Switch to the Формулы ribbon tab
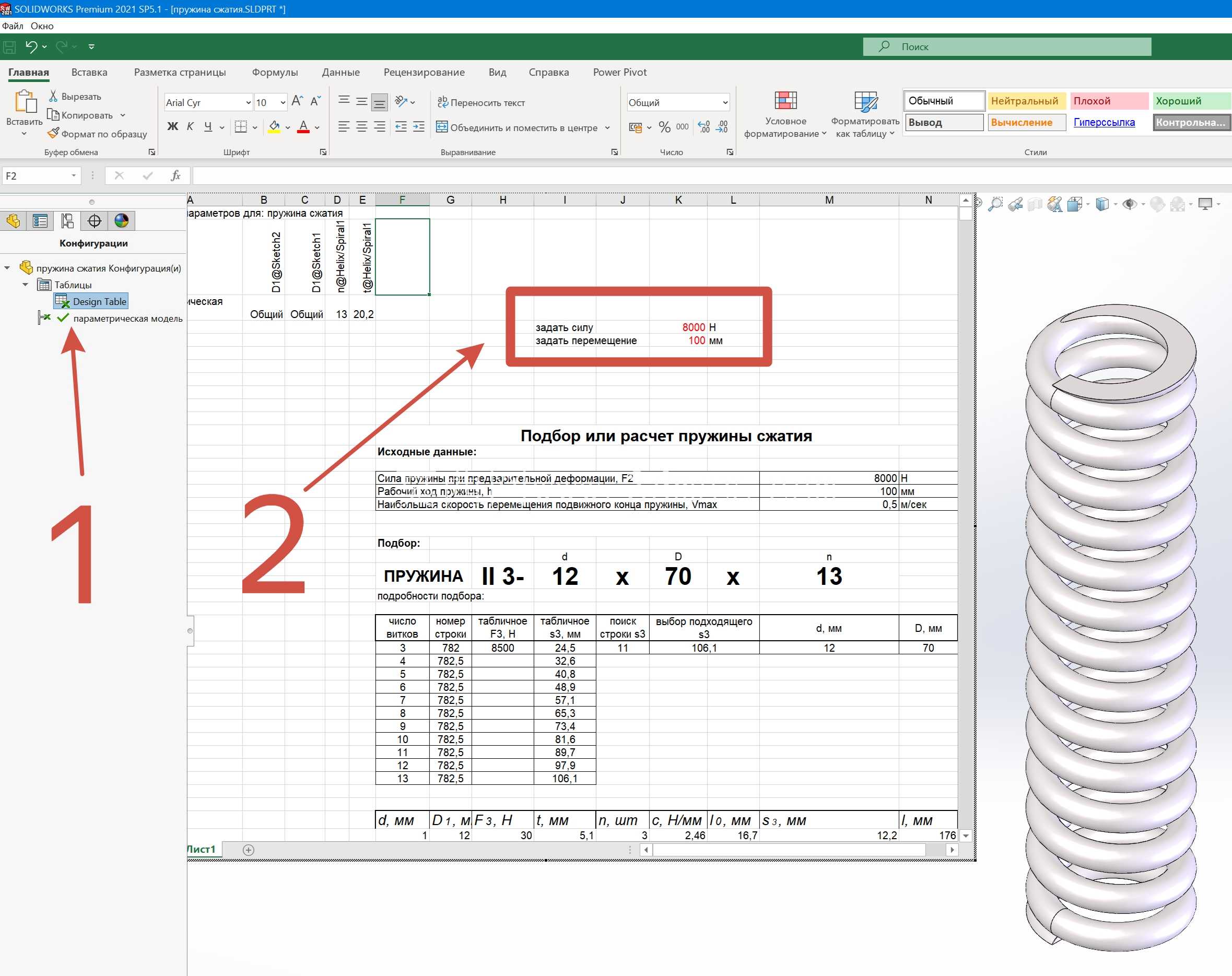Image resolution: width=1232 pixels, height=976 pixels. tap(275, 73)
